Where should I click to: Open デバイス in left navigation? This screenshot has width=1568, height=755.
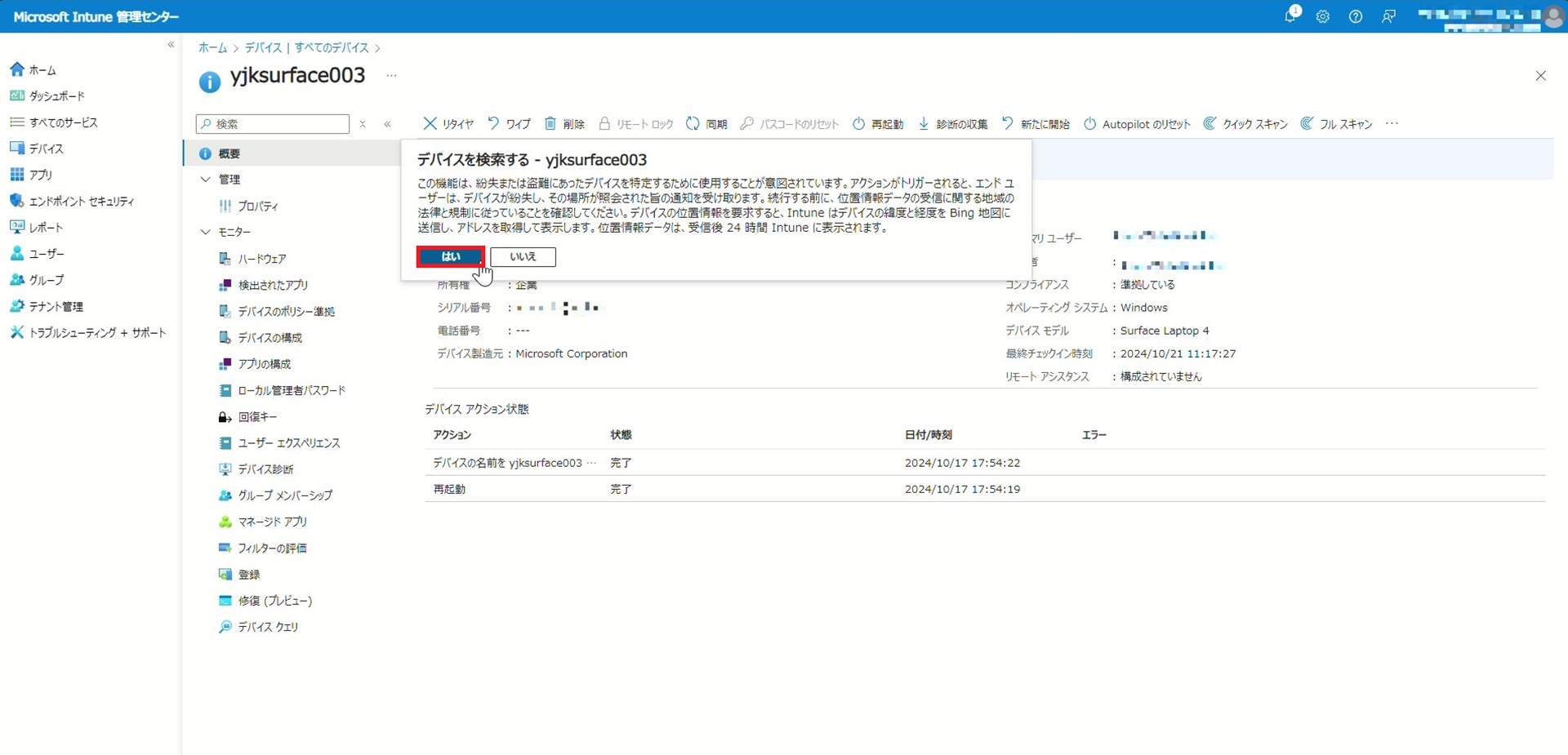click(37, 149)
